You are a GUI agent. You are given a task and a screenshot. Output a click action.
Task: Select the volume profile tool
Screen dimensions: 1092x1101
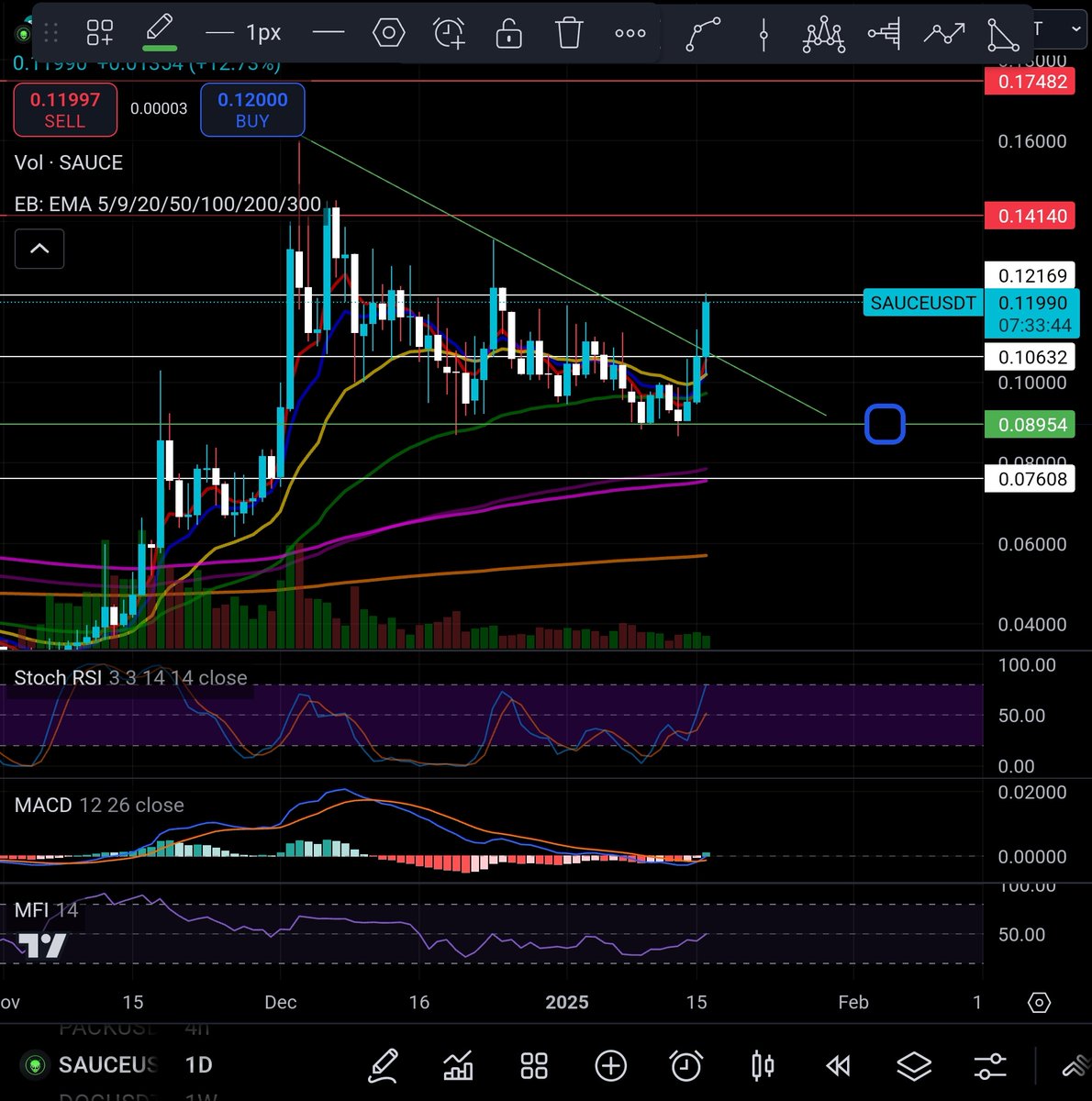(x=885, y=34)
